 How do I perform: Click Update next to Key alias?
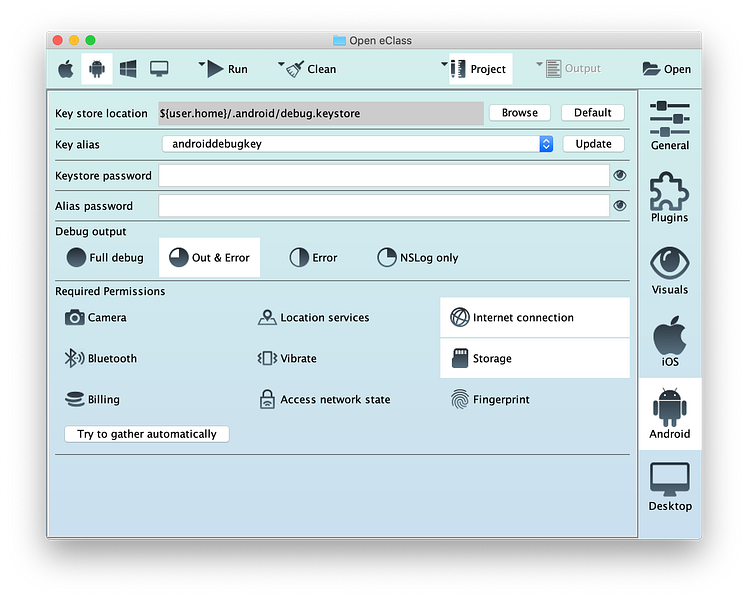[593, 144]
